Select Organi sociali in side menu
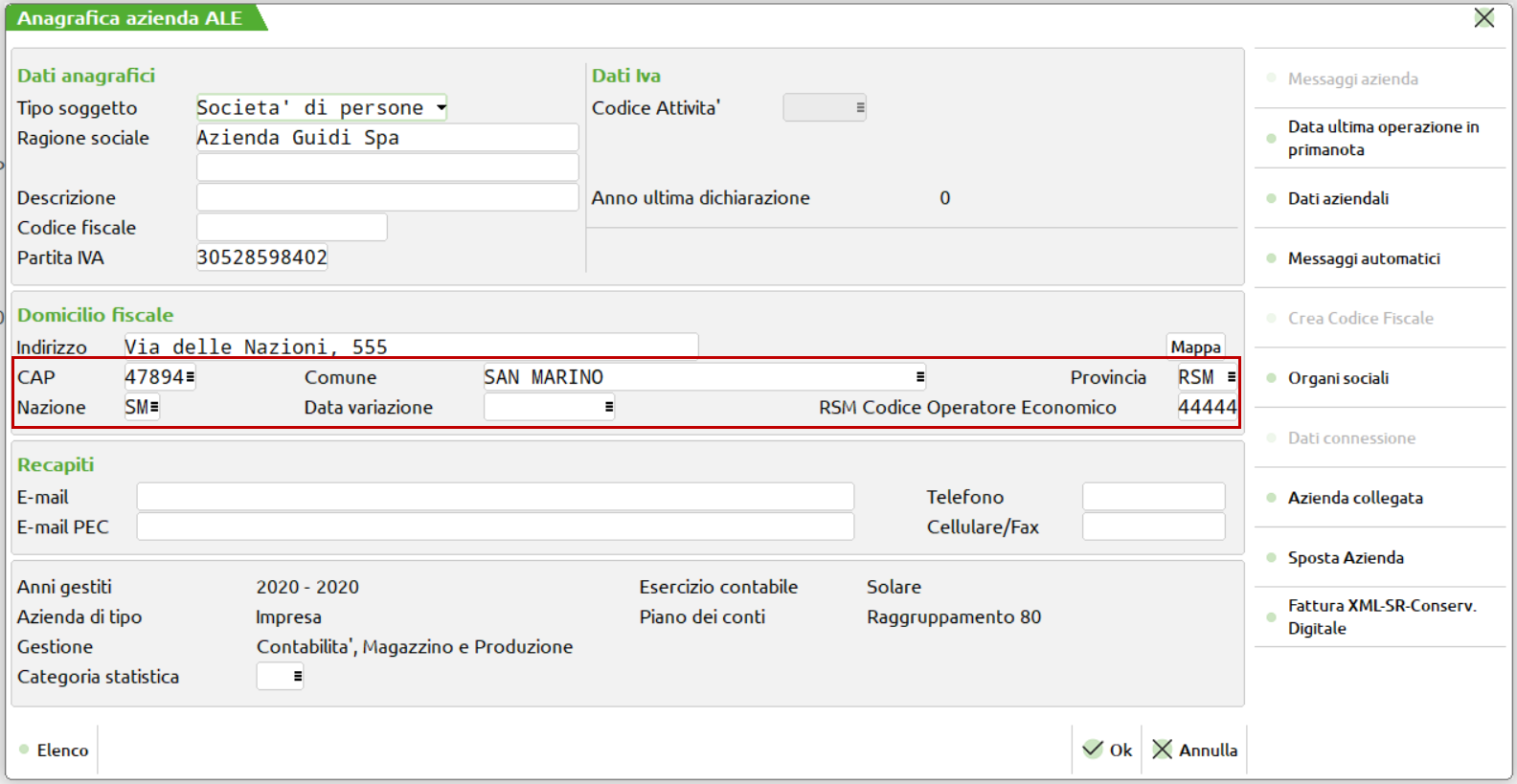1517x784 pixels. tap(1337, 378)
